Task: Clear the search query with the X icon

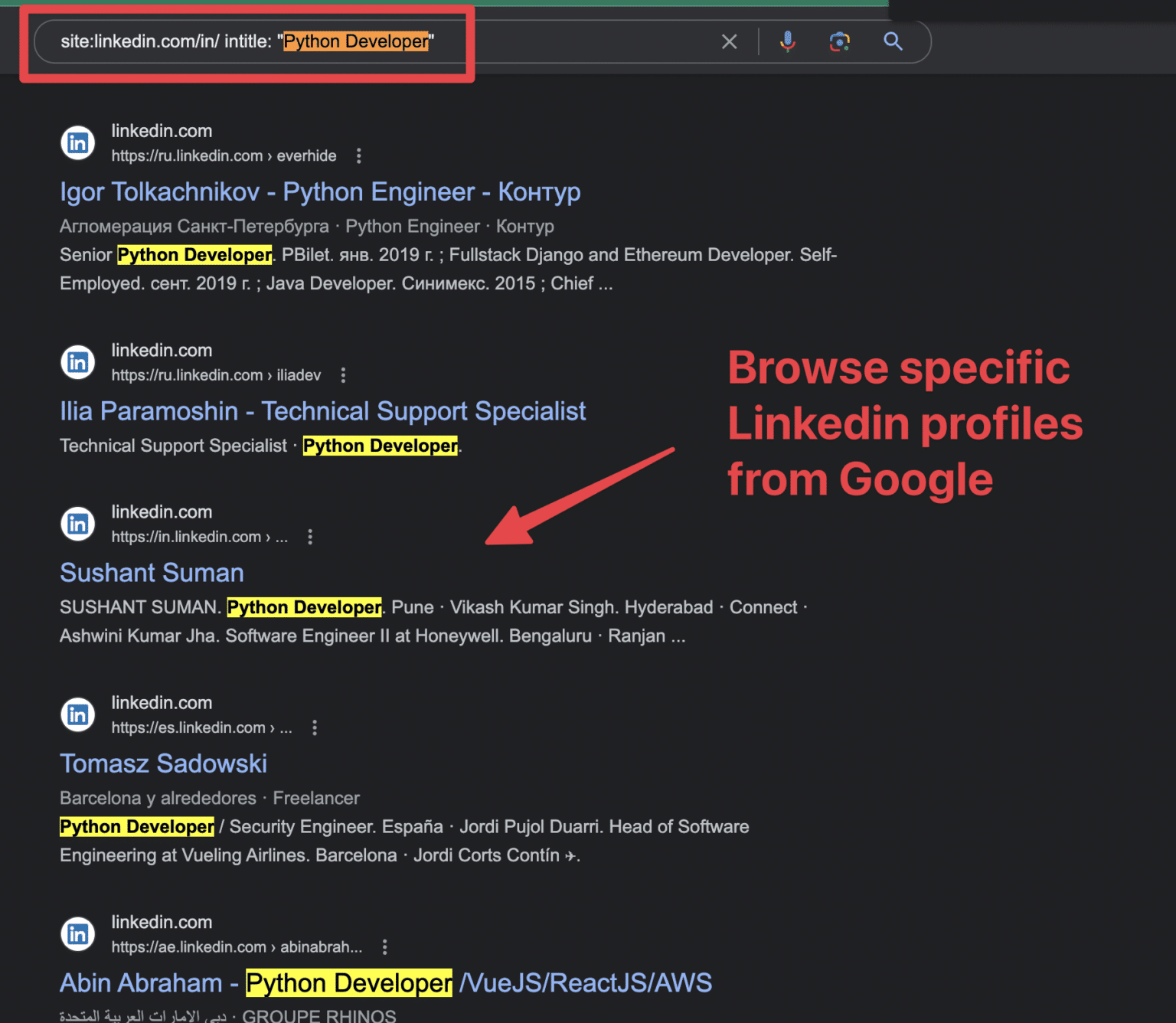Action: pos(729,41)
